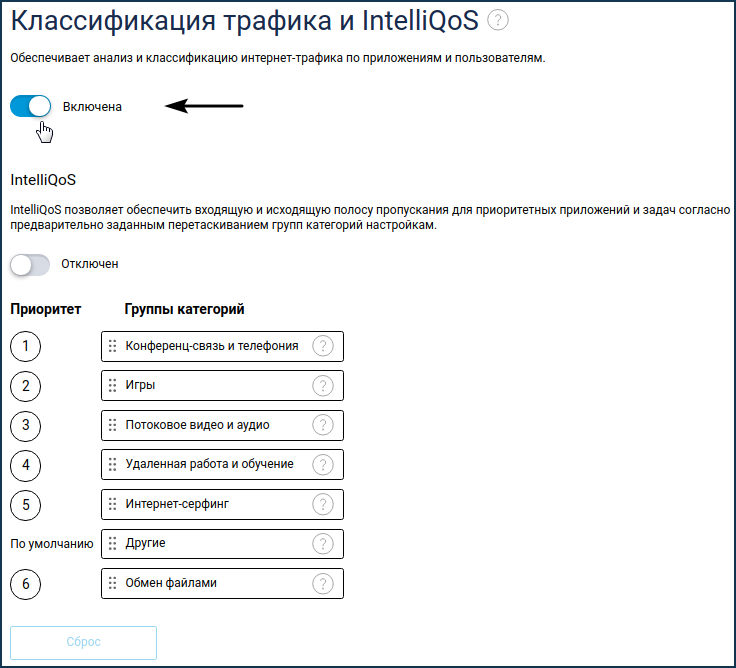This screenshot has height=668, width=736.
Task: Grab drag handle of Потоковое видео и аудио
Action: point(112,425)
